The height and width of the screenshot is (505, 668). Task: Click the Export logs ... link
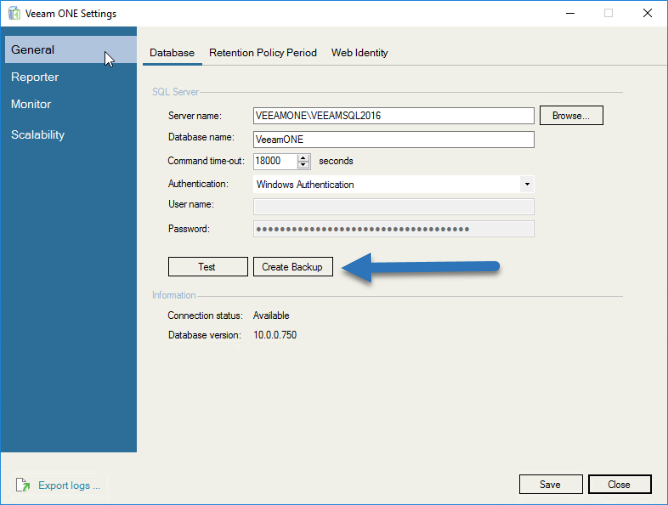click(x=69, y=485)
